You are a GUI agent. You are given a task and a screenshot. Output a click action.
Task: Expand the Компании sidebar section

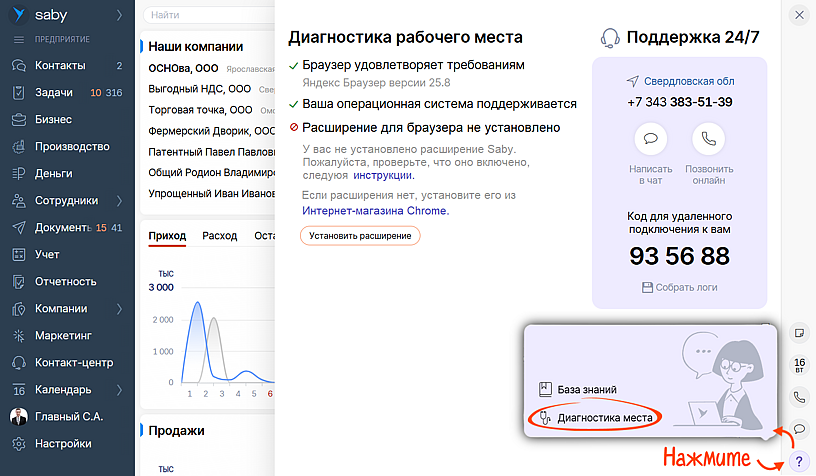click(119, 308)
